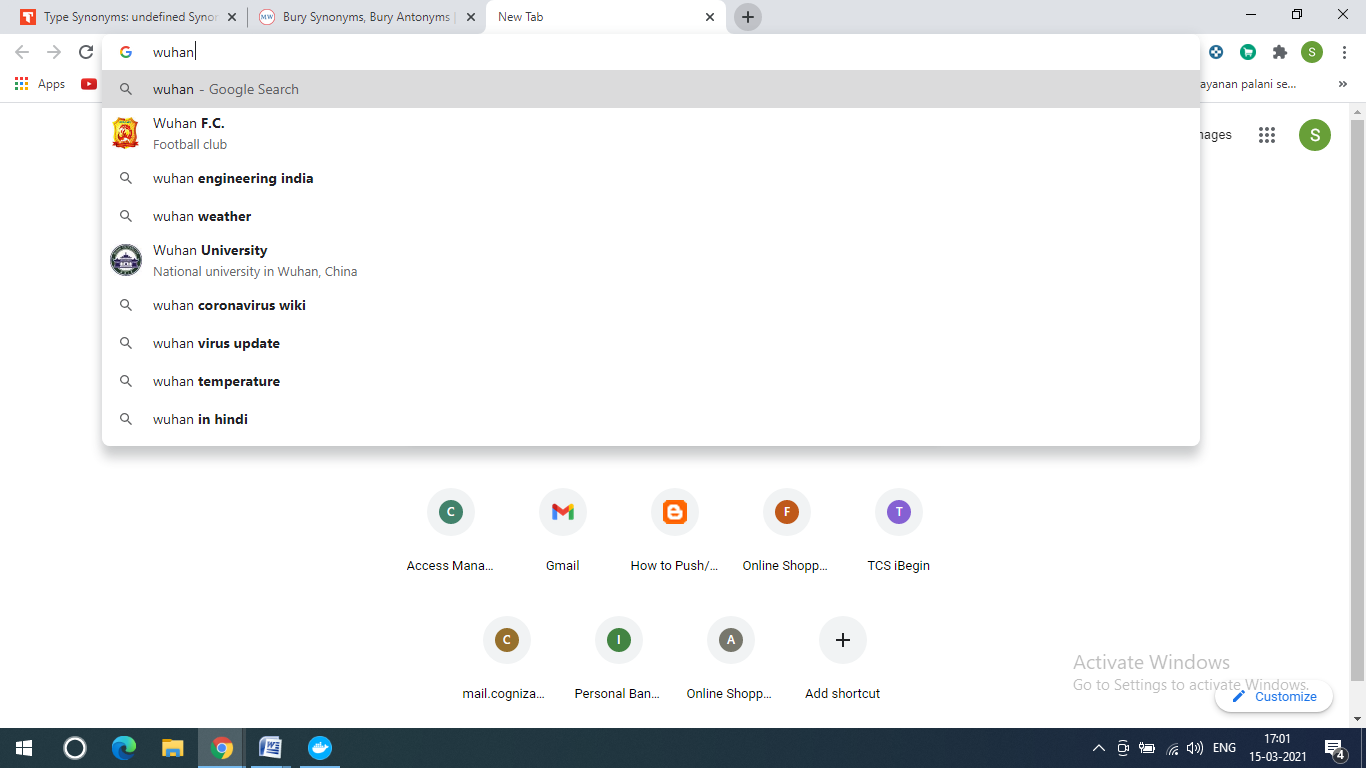Show hidden system tray icons
The height and width of the screenshot is (768, 1366).
coord(1098,748)
